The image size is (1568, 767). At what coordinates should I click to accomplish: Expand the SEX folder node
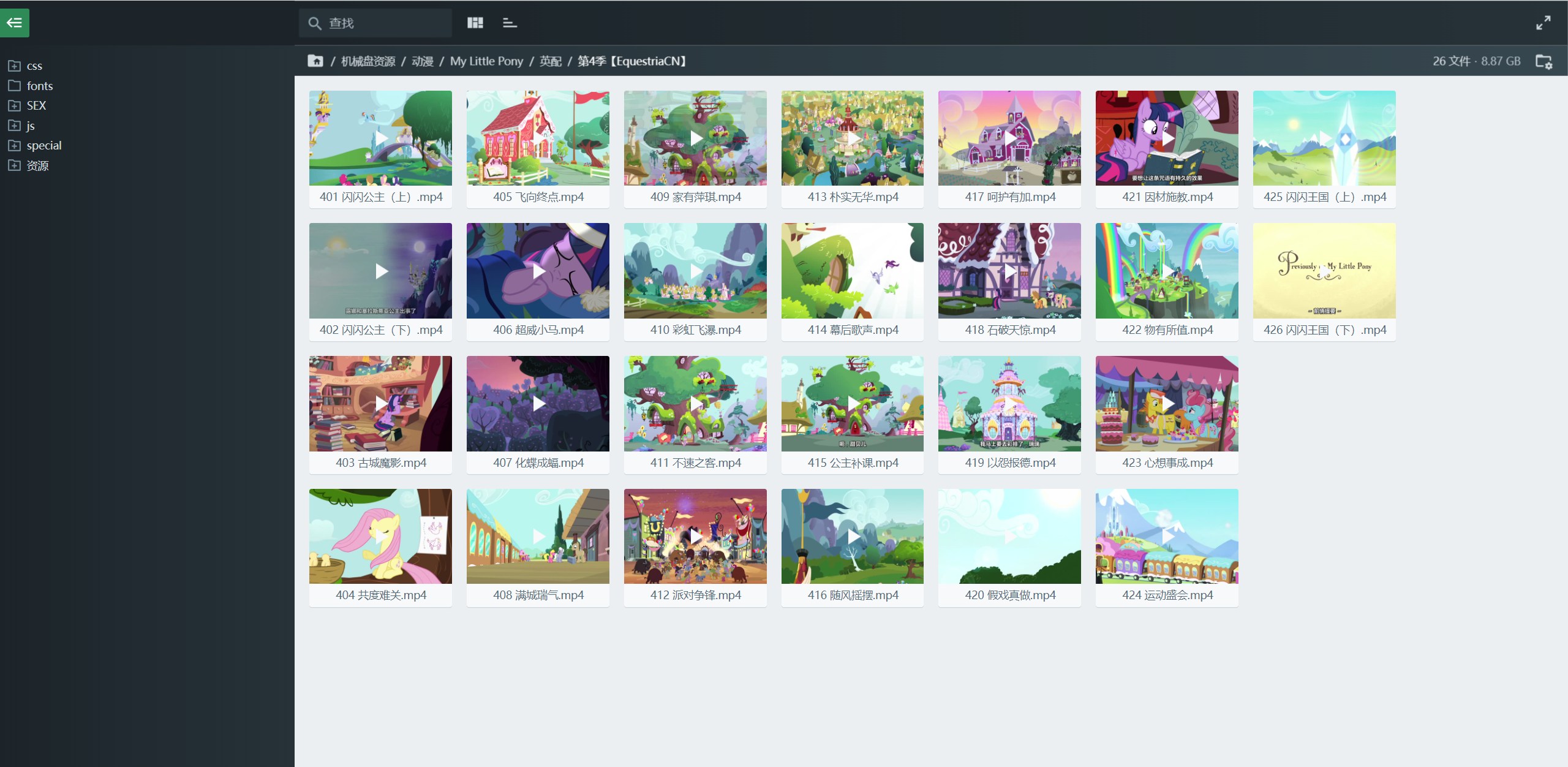15,105
